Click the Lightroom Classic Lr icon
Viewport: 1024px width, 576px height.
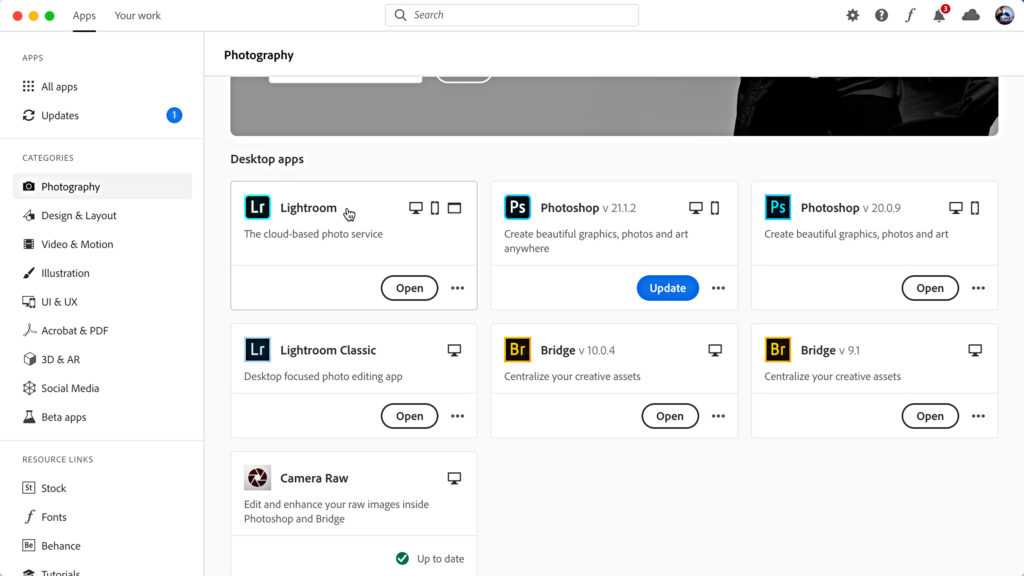257,349
